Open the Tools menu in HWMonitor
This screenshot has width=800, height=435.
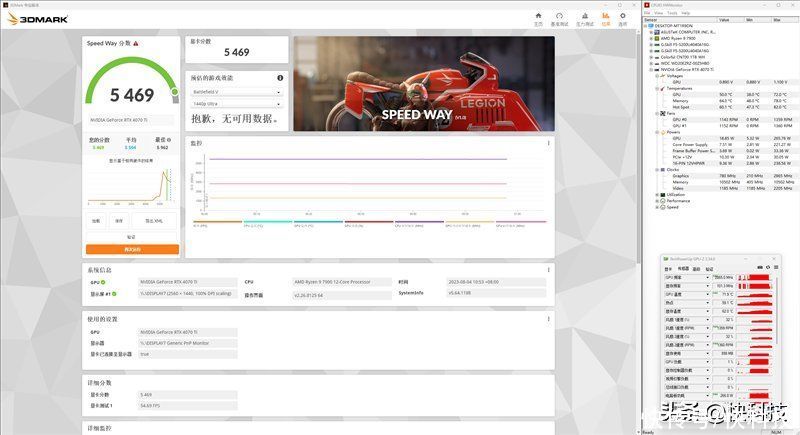click(x=672, y=13)
